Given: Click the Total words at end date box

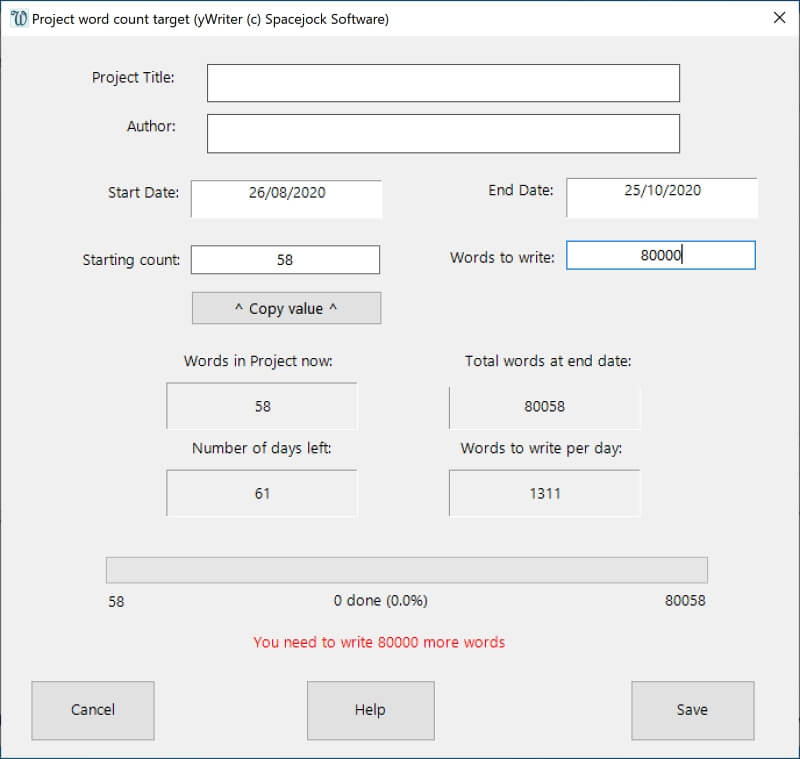Looking at the screenshot, I should [x=544, y=406].
